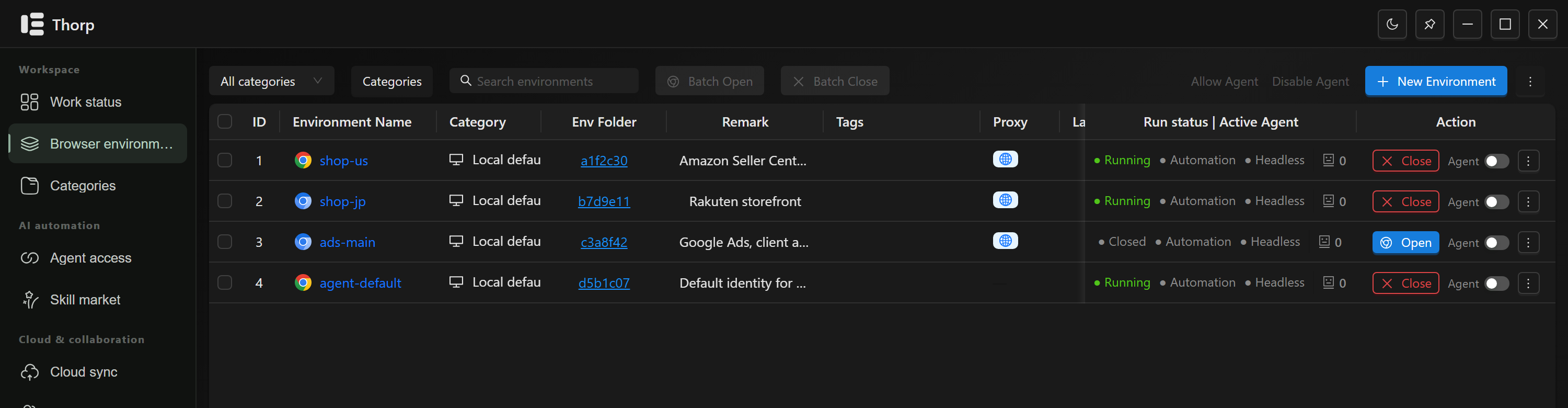Viewport: 1568px width, 408px height.
Task: Open env folder link d5b1c07
Action: [x=604, y=283]
